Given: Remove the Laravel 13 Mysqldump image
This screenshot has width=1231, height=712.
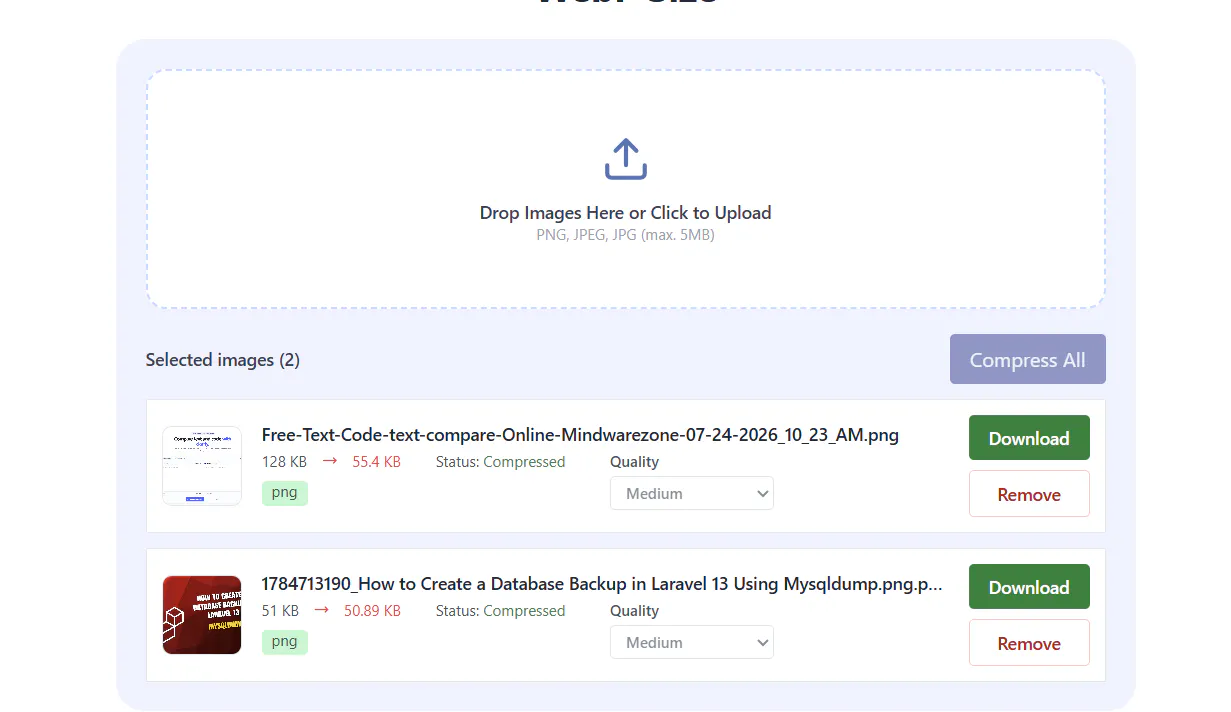Looking at the screenshot, I should 1029,643.
